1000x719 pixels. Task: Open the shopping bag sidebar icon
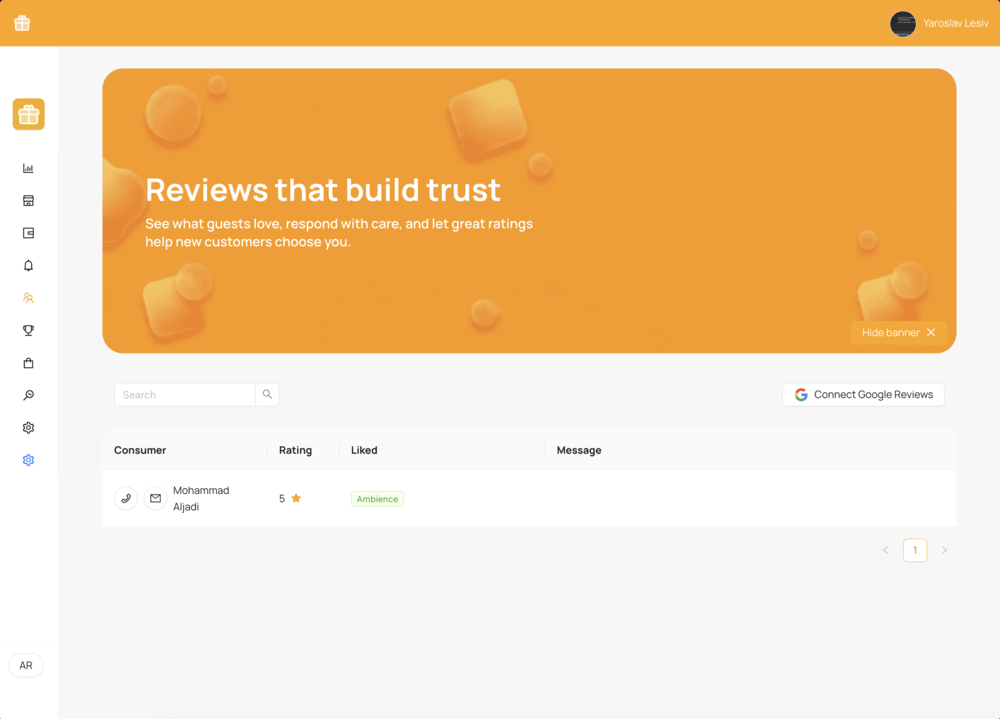[28, 363]
